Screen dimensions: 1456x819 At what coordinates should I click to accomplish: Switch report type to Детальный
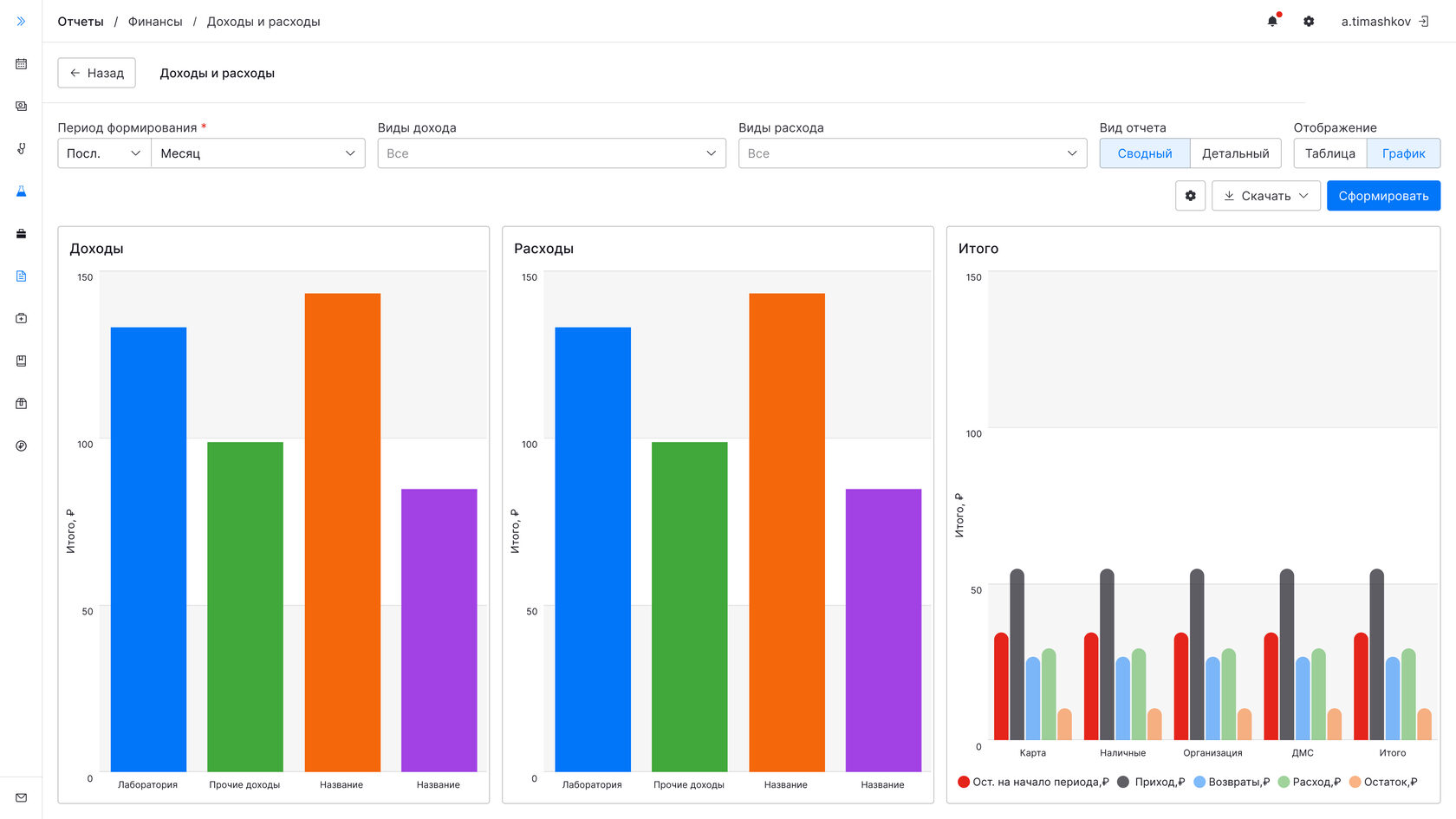pyautogui.click(x=1235, y=153)
